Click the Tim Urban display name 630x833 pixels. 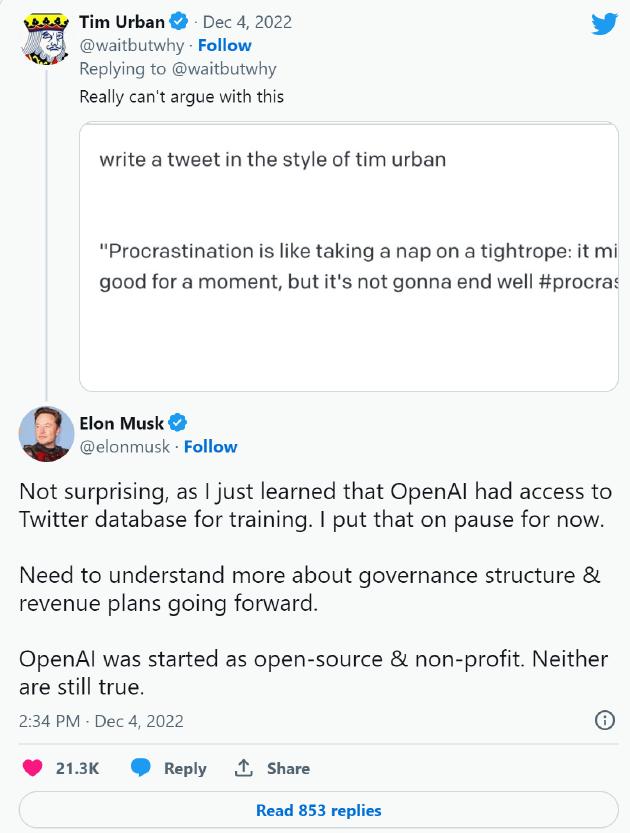(x=122, y=22)
